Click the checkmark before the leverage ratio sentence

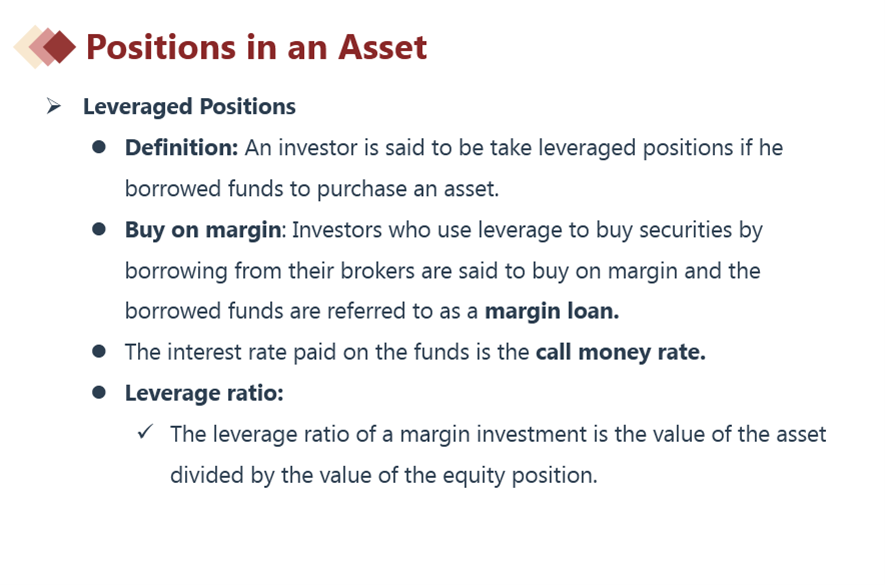(x=145, y=434)
